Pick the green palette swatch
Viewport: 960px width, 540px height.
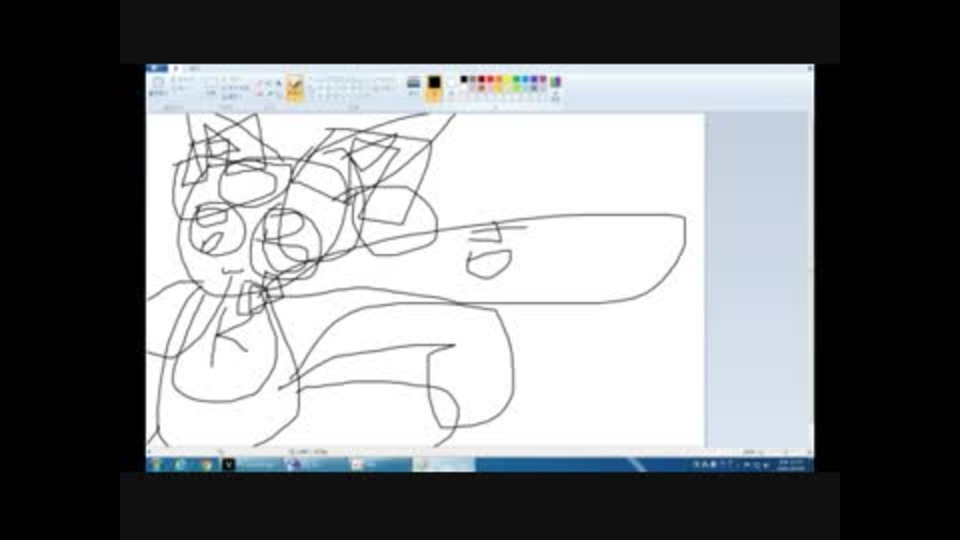tap(516, 79)
